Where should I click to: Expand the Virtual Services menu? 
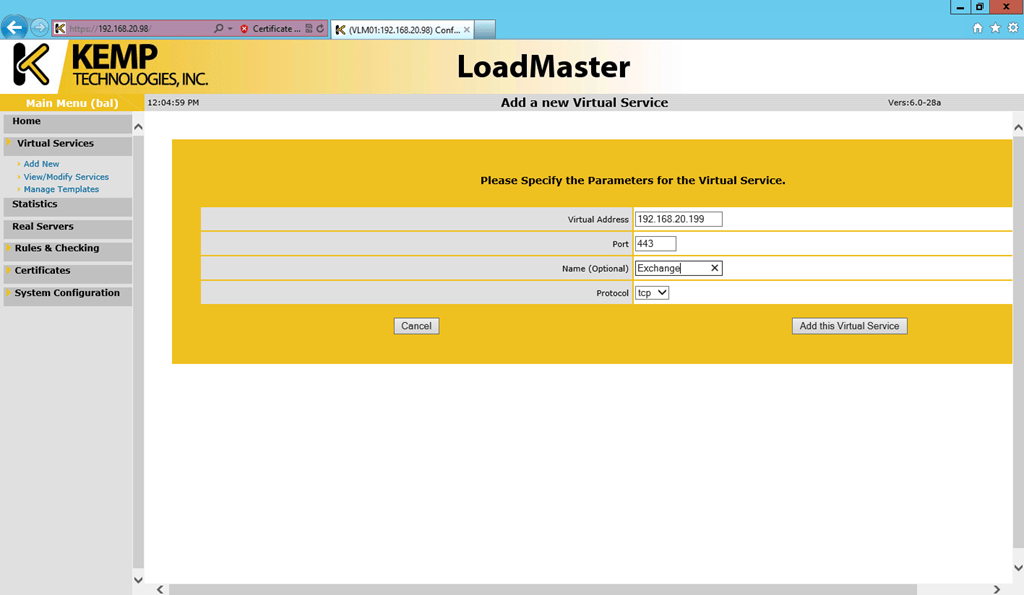click(67, 144)
